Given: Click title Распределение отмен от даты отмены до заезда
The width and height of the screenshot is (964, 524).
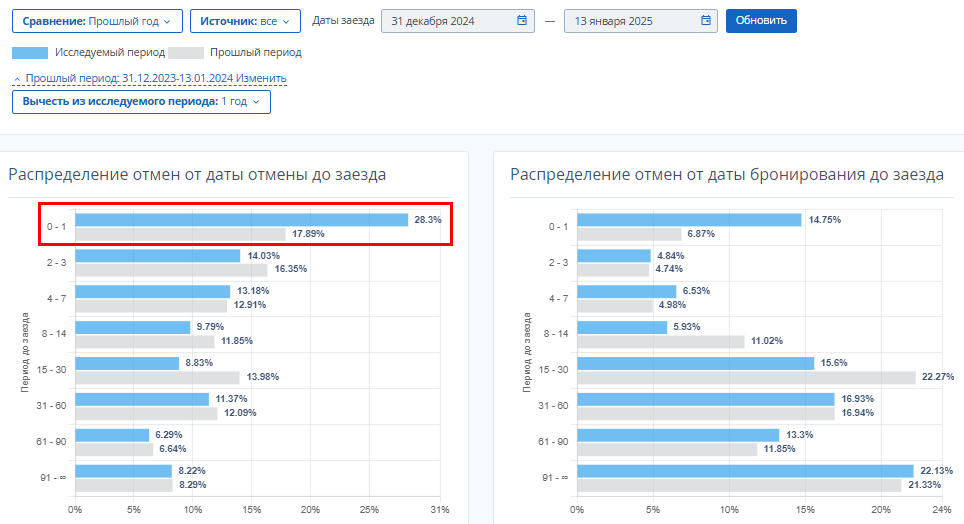Looking at the screenshot, I should (197, 175).
